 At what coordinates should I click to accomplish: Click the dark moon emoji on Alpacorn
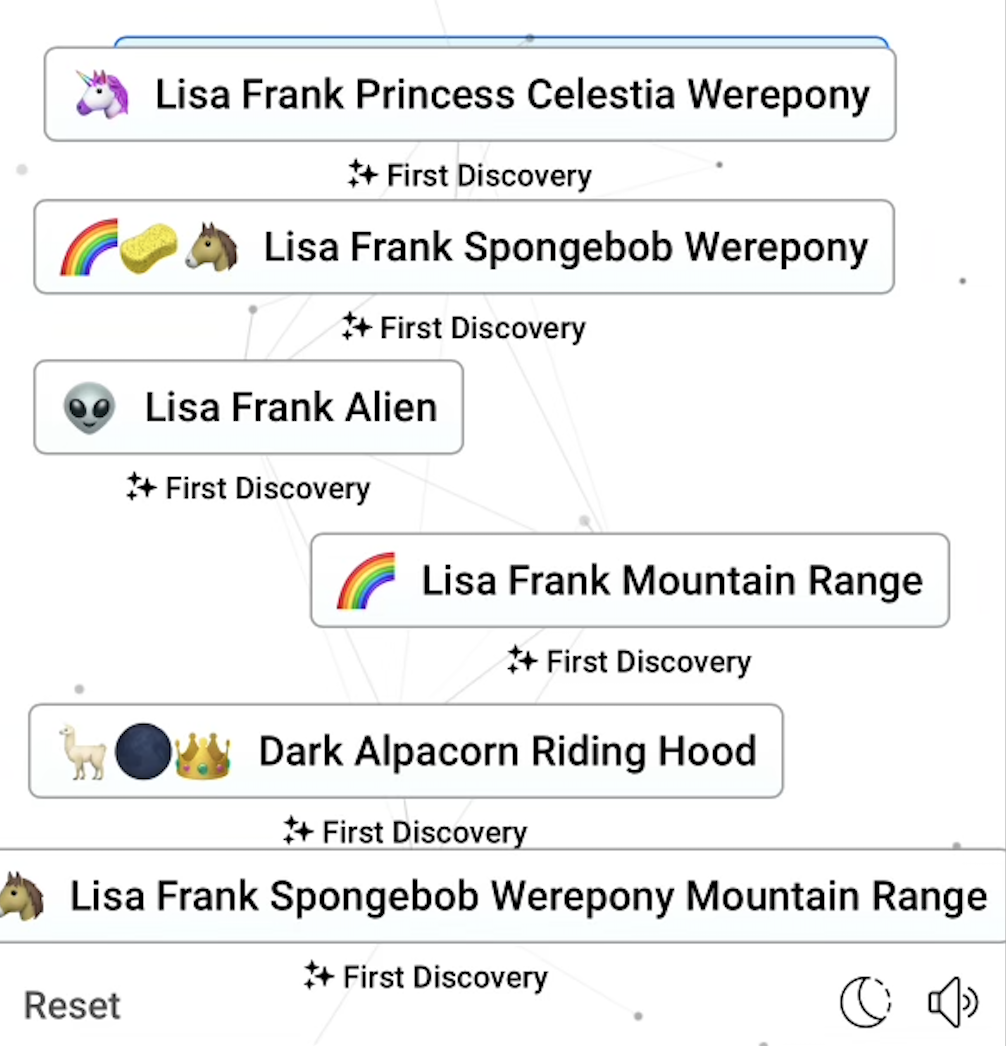point(143,751)
